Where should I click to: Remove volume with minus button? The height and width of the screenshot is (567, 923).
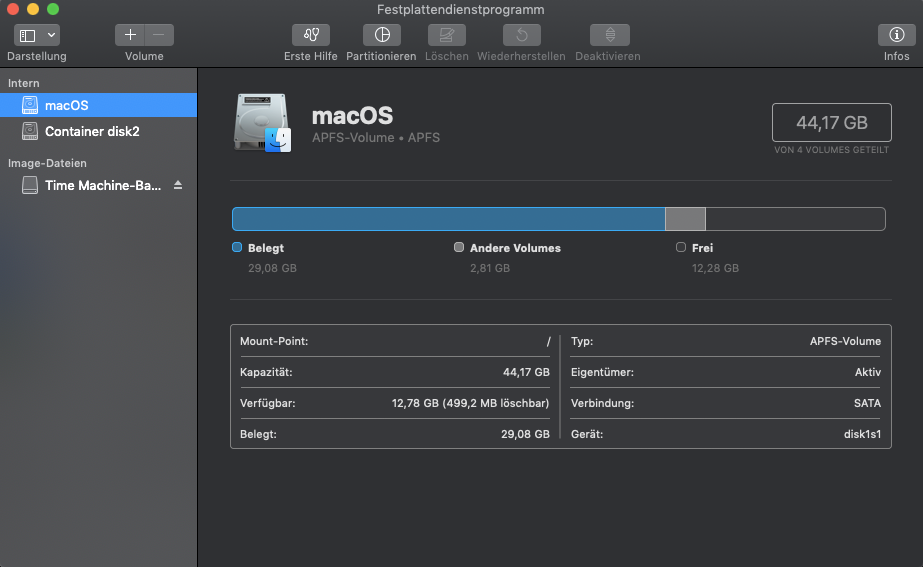pyautogui.click(x=158, y=35)
